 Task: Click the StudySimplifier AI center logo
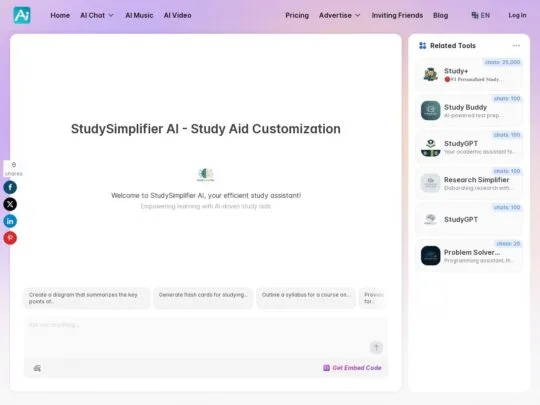tap(206, 175)
